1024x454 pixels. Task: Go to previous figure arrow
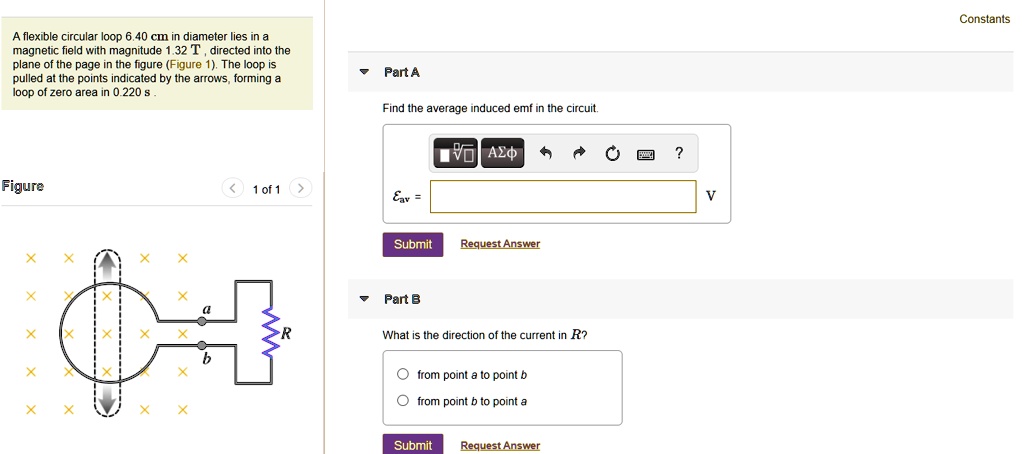[x=232, y=188]
